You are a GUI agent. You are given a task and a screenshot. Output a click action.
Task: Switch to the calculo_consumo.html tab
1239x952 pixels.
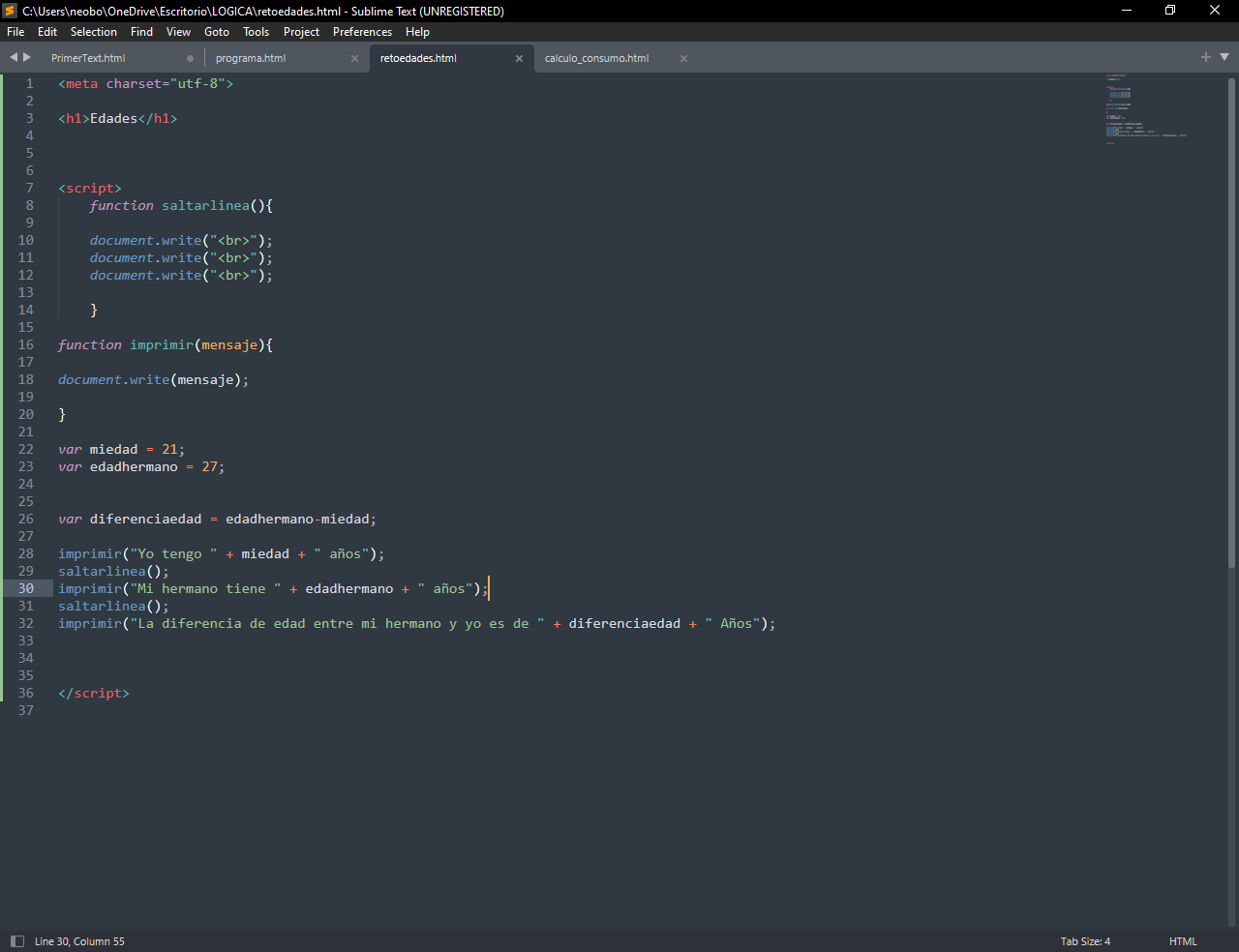click(x=596, y=58)
